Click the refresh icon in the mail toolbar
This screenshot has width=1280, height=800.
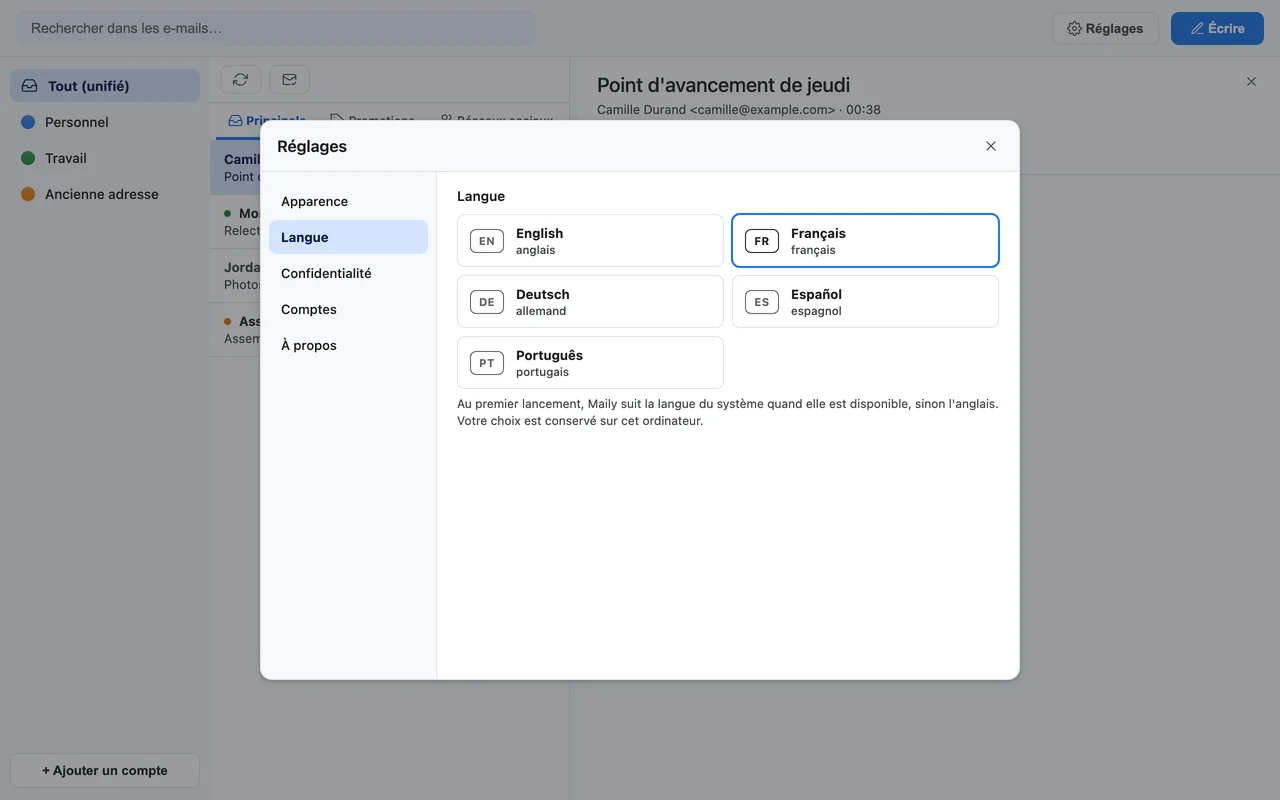coord(240,80)
